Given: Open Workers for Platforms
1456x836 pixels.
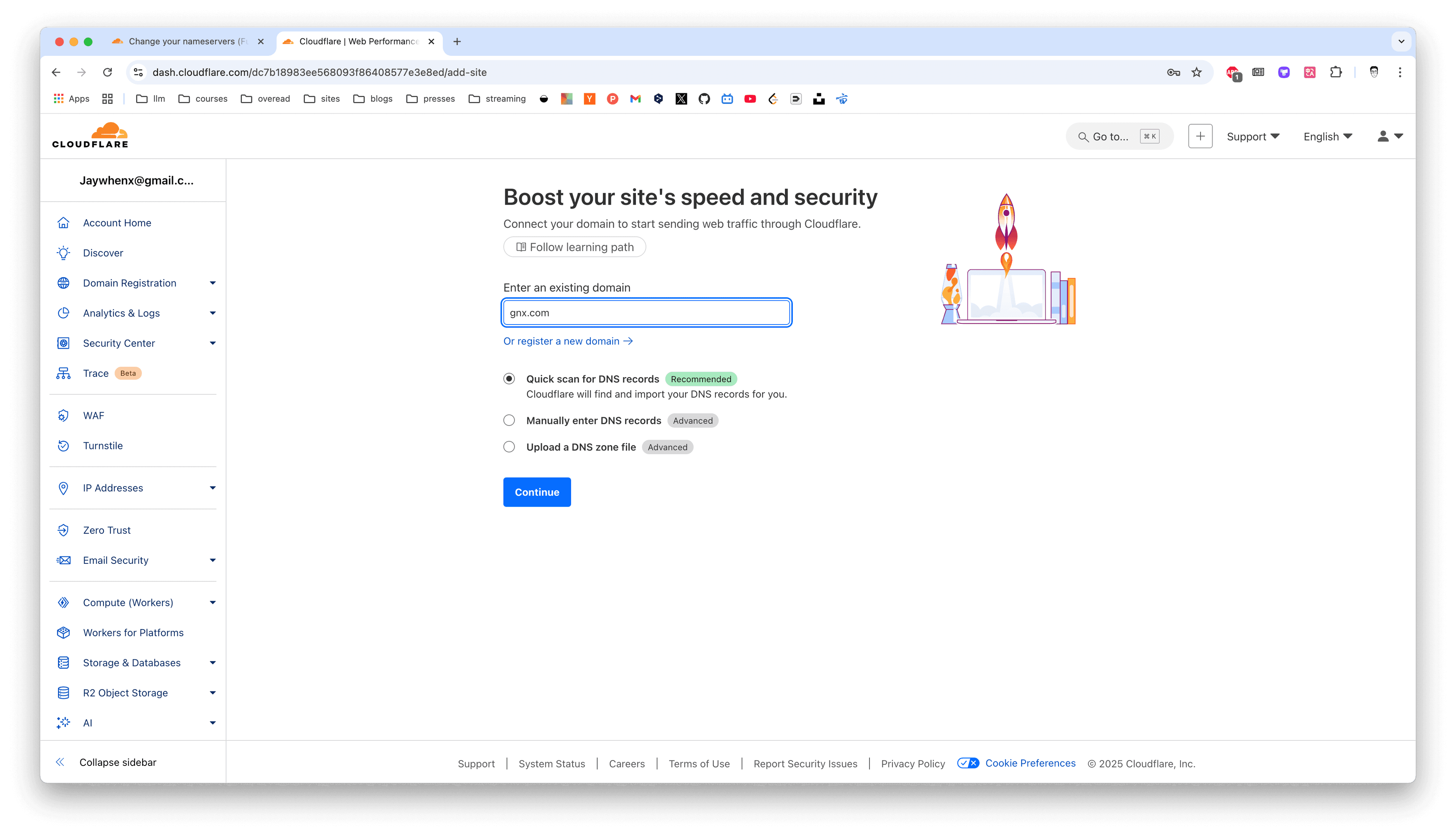Looking at the screenshot, I should (x=133, y=633).
